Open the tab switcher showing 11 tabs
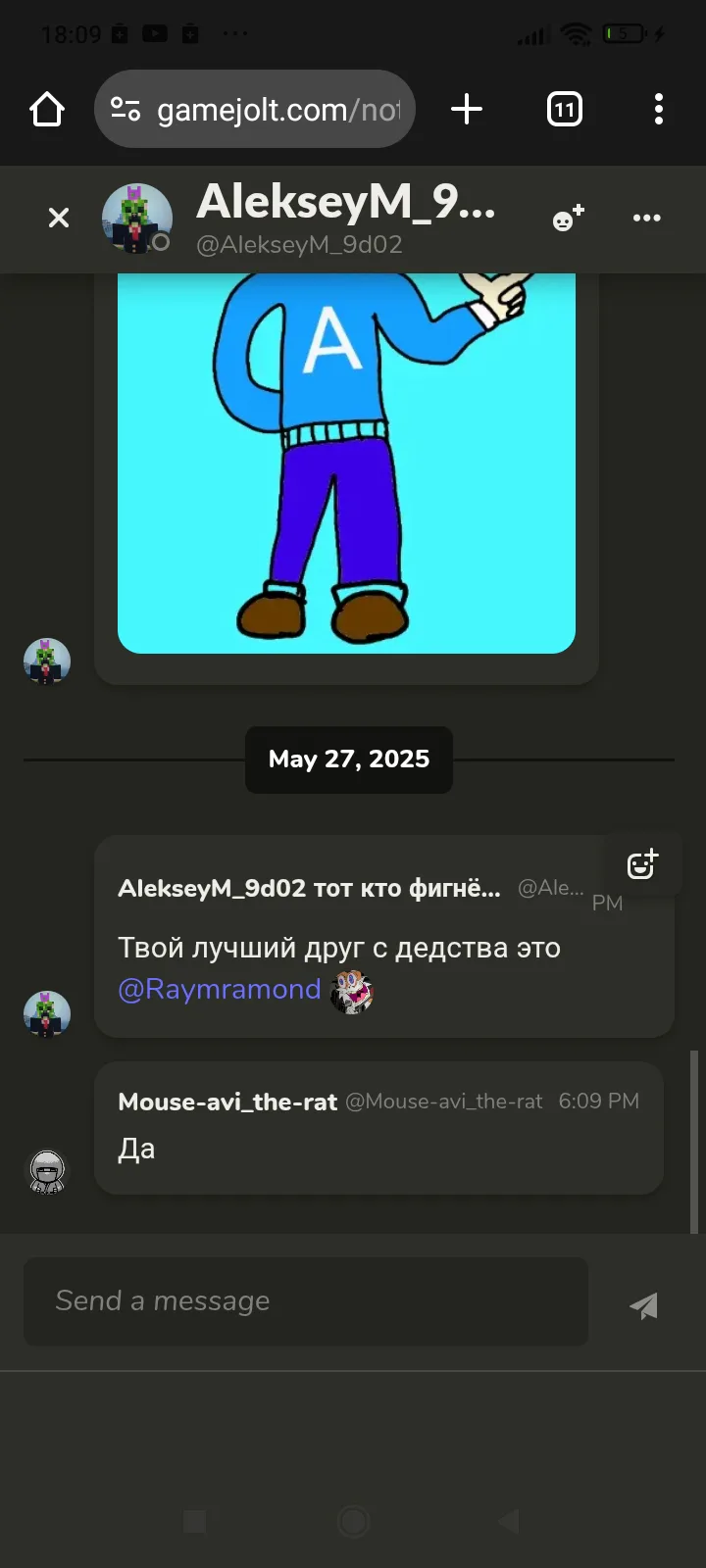The image size is (706, 1568). tap(564, 109)
